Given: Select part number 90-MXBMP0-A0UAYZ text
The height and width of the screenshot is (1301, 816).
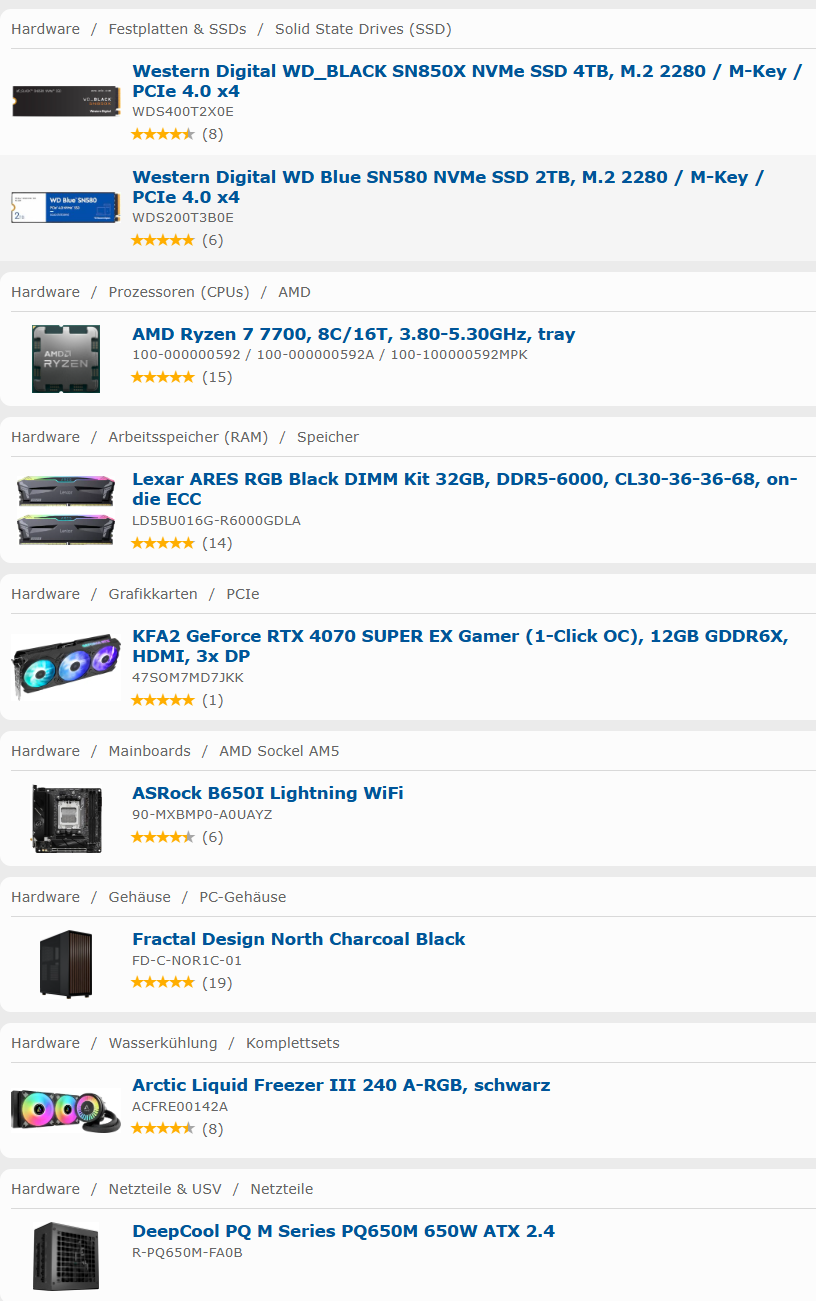Looking at the screenshot, I should 202,815.
